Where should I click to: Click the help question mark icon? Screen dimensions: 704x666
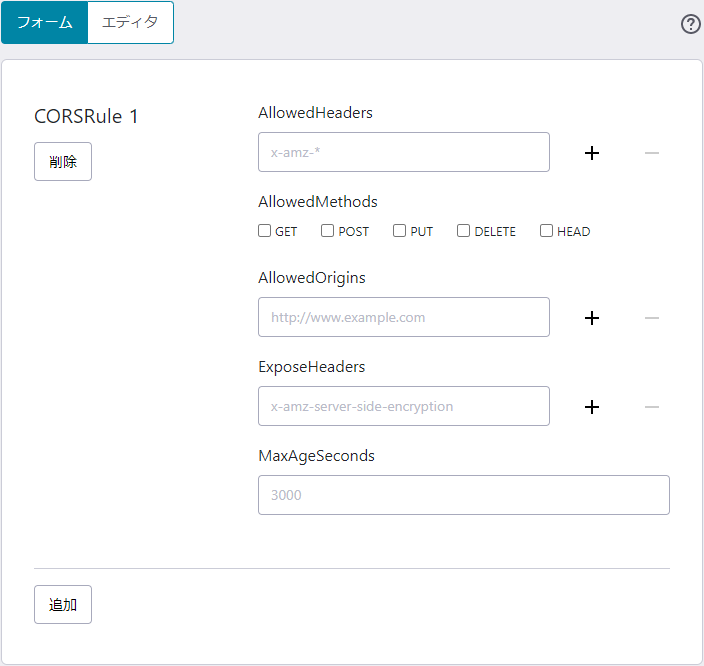[690, 24]
